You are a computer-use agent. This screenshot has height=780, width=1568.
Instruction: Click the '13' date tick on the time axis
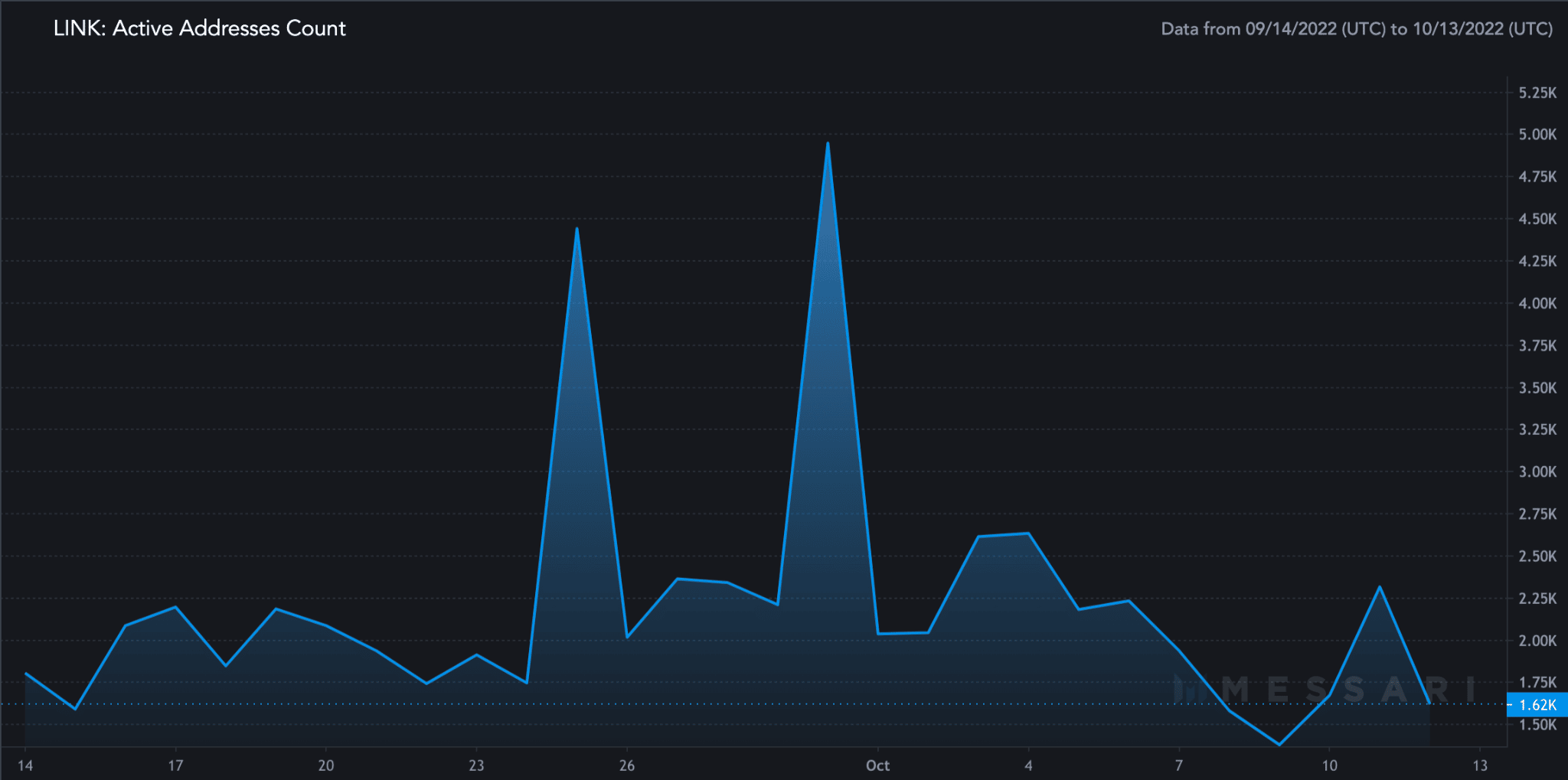1480,765
